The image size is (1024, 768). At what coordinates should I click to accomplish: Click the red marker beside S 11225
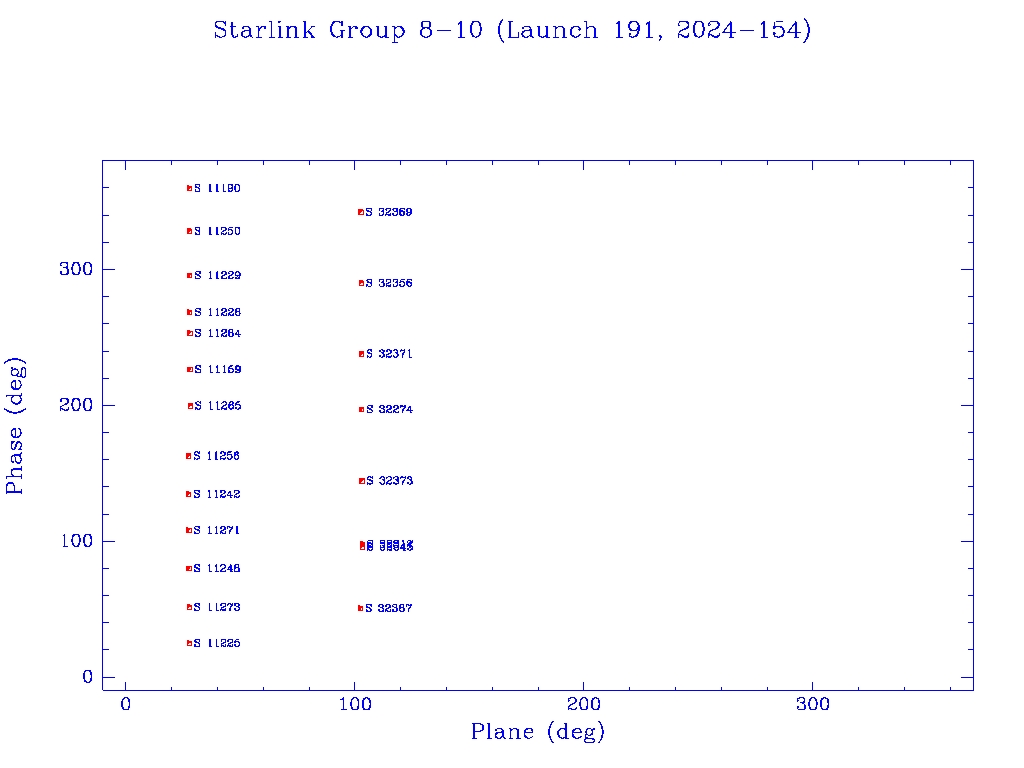189,643
